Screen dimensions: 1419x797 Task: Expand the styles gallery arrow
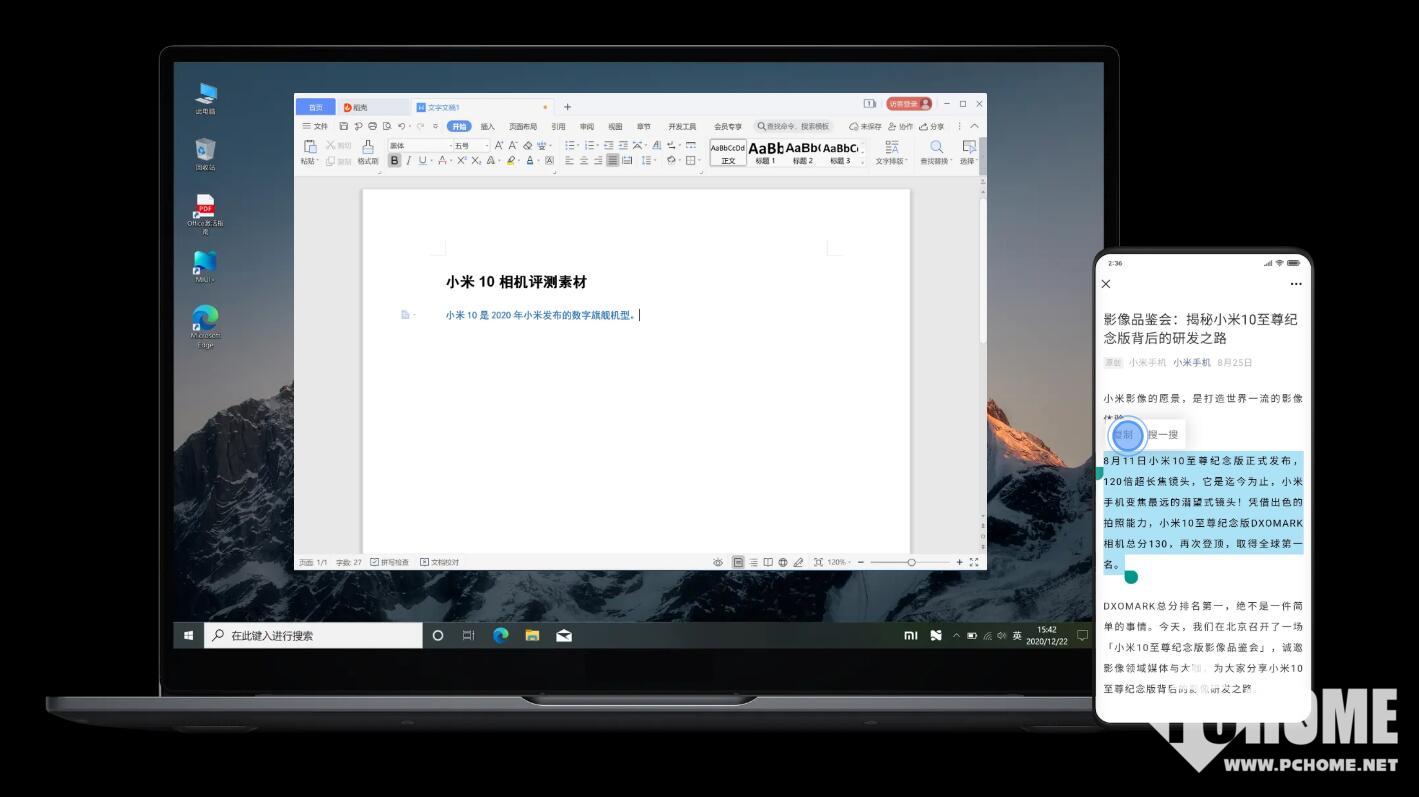[x=863, y=161]
